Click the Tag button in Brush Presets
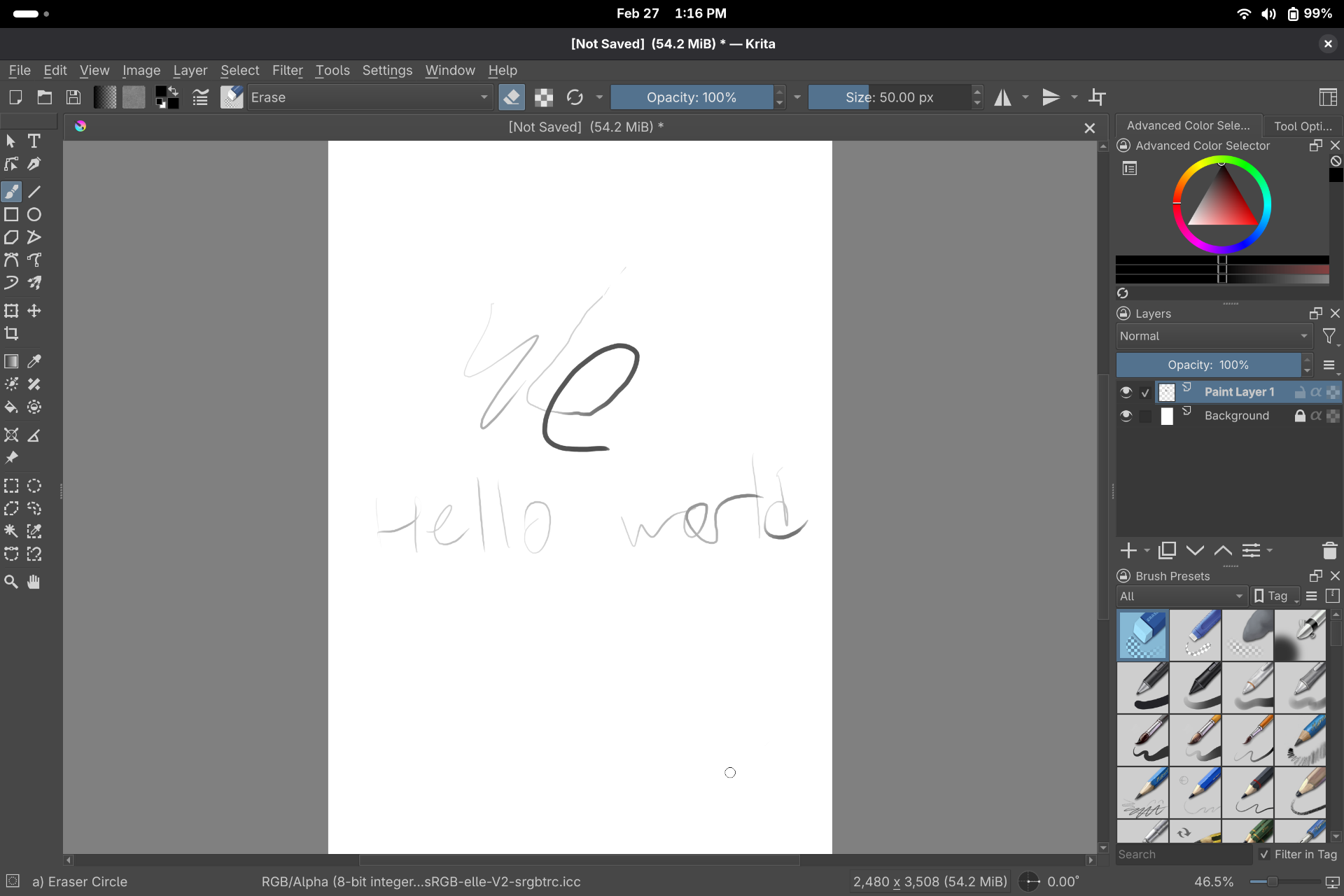1344x896 pixels. pos(1275,596)
